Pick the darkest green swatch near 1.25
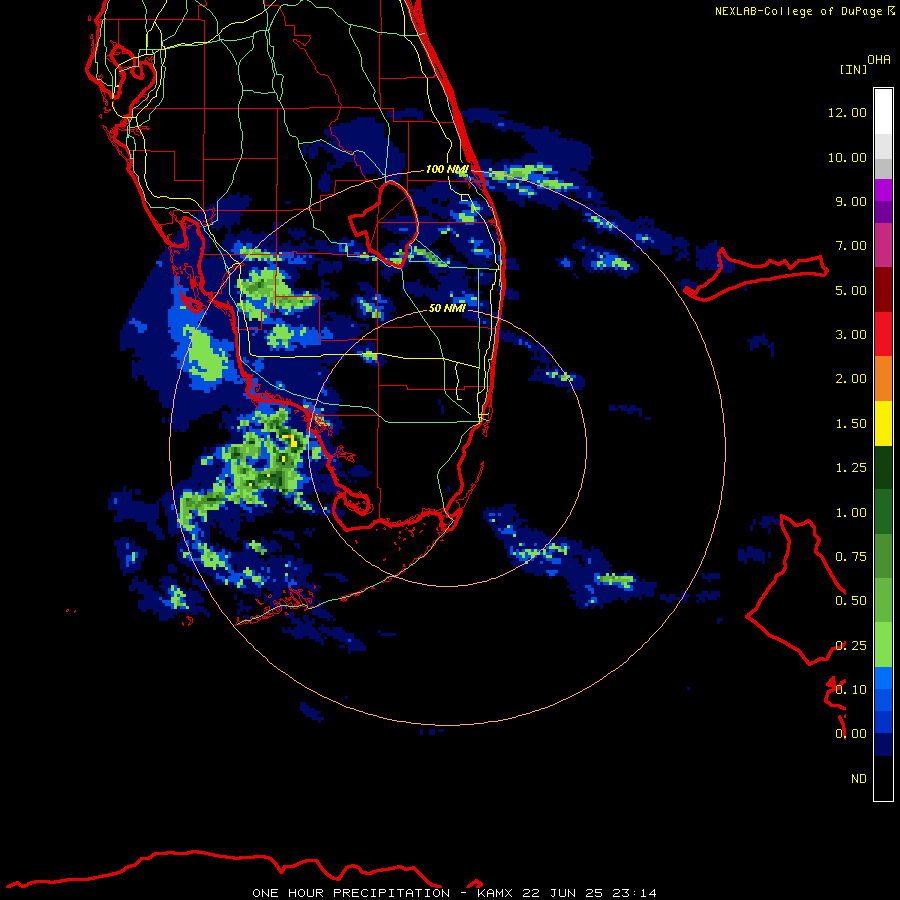900x900 pixels. tap(883, 467)
